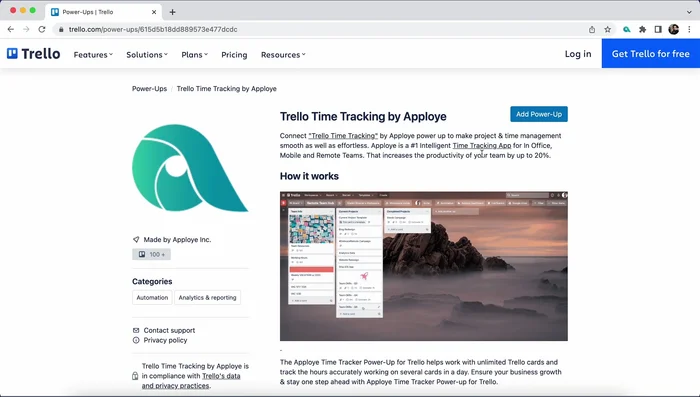This screenshot has height=397, width=700.
Task: Open the Apploye browser extension icon
Action: coord(627,29)
